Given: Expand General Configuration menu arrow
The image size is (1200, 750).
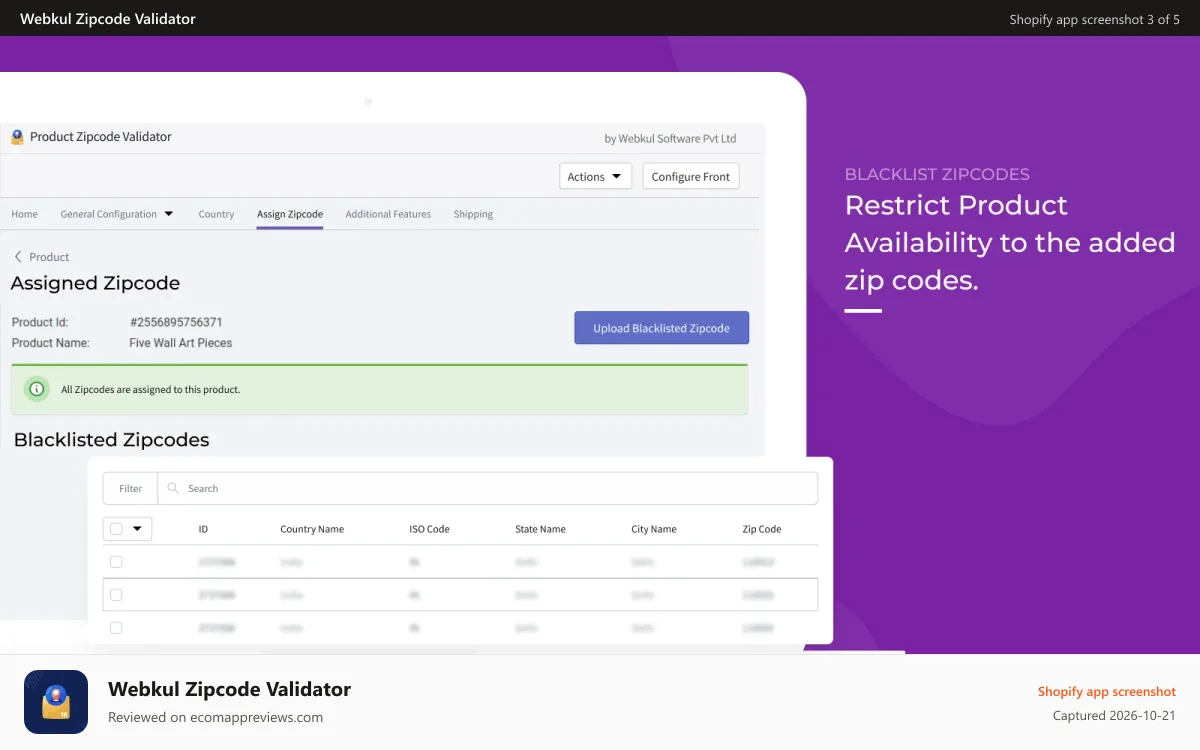Looking at the screenshot, I should (169, 214).
